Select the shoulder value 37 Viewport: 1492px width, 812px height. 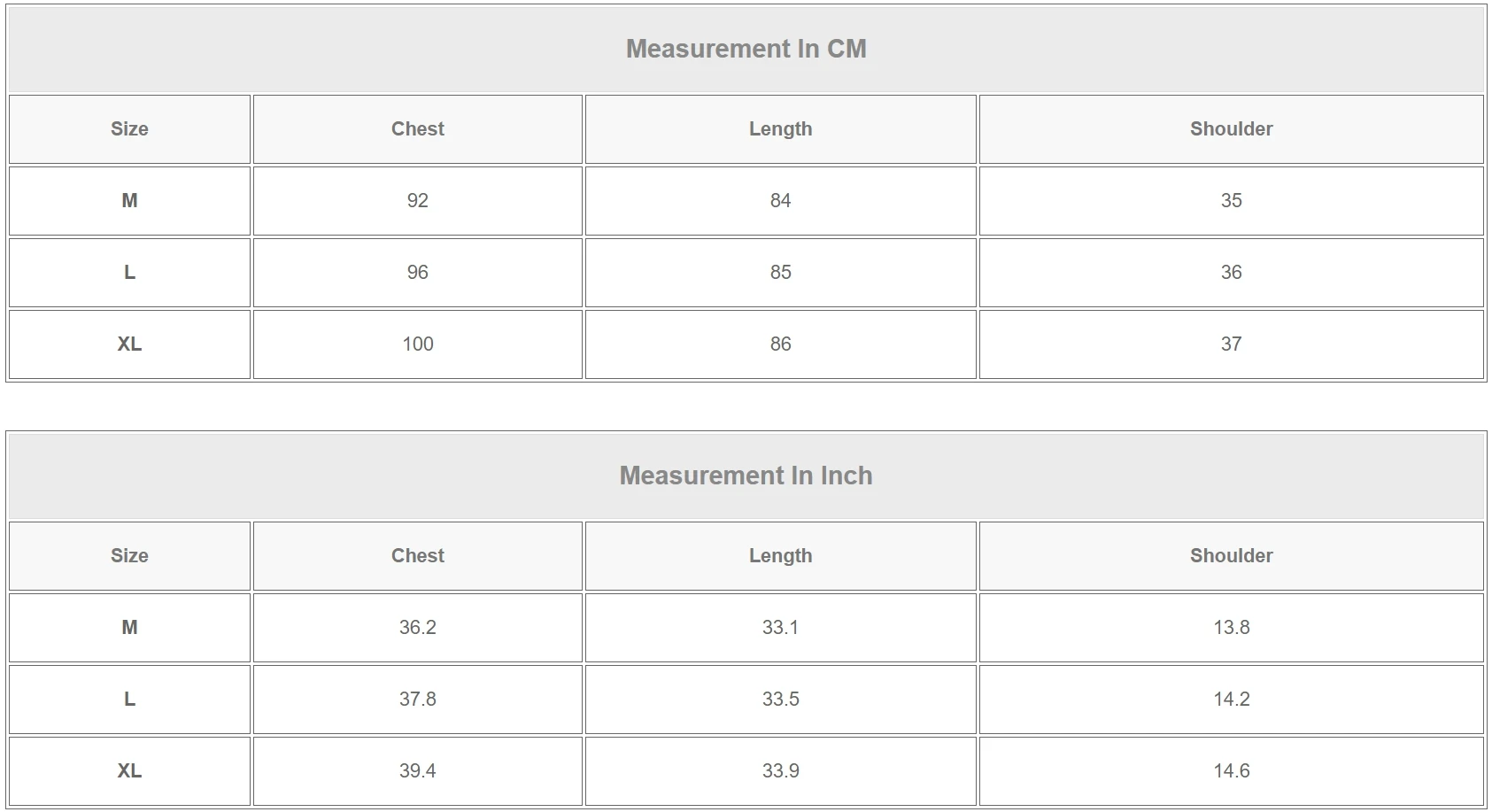[1231, 344]
